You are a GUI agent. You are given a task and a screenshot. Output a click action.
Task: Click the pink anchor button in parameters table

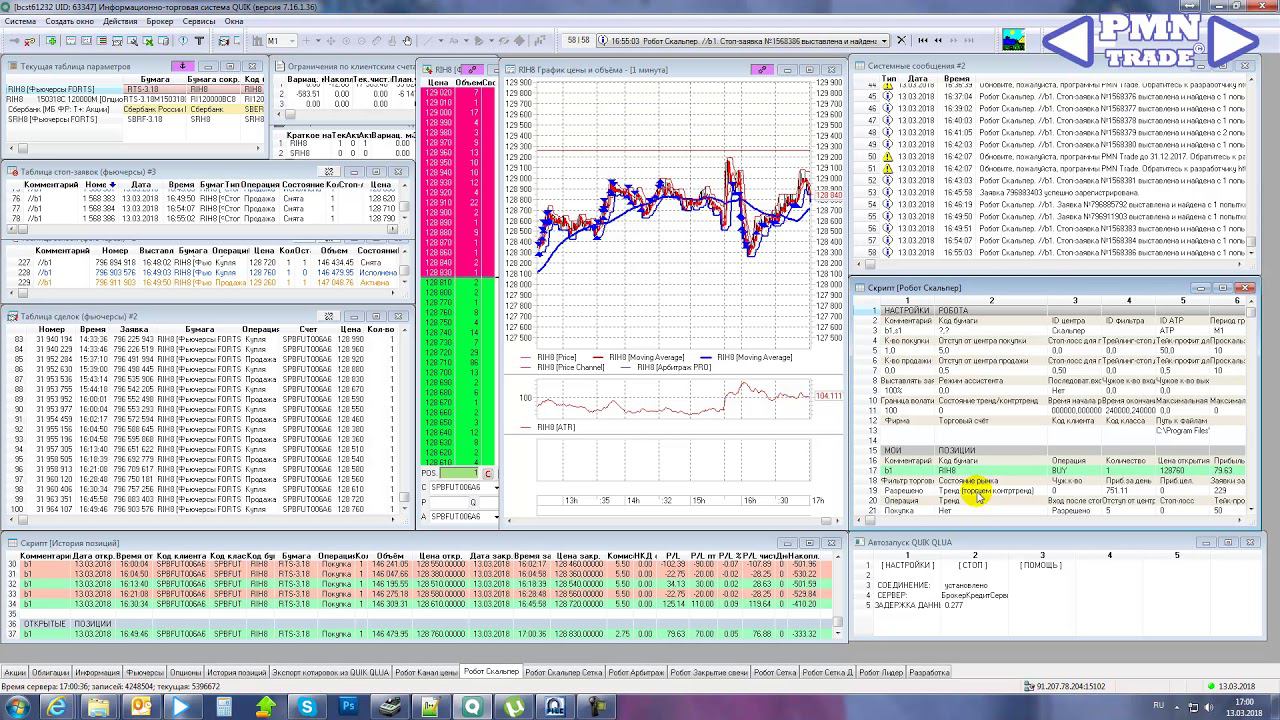(183, 66)
